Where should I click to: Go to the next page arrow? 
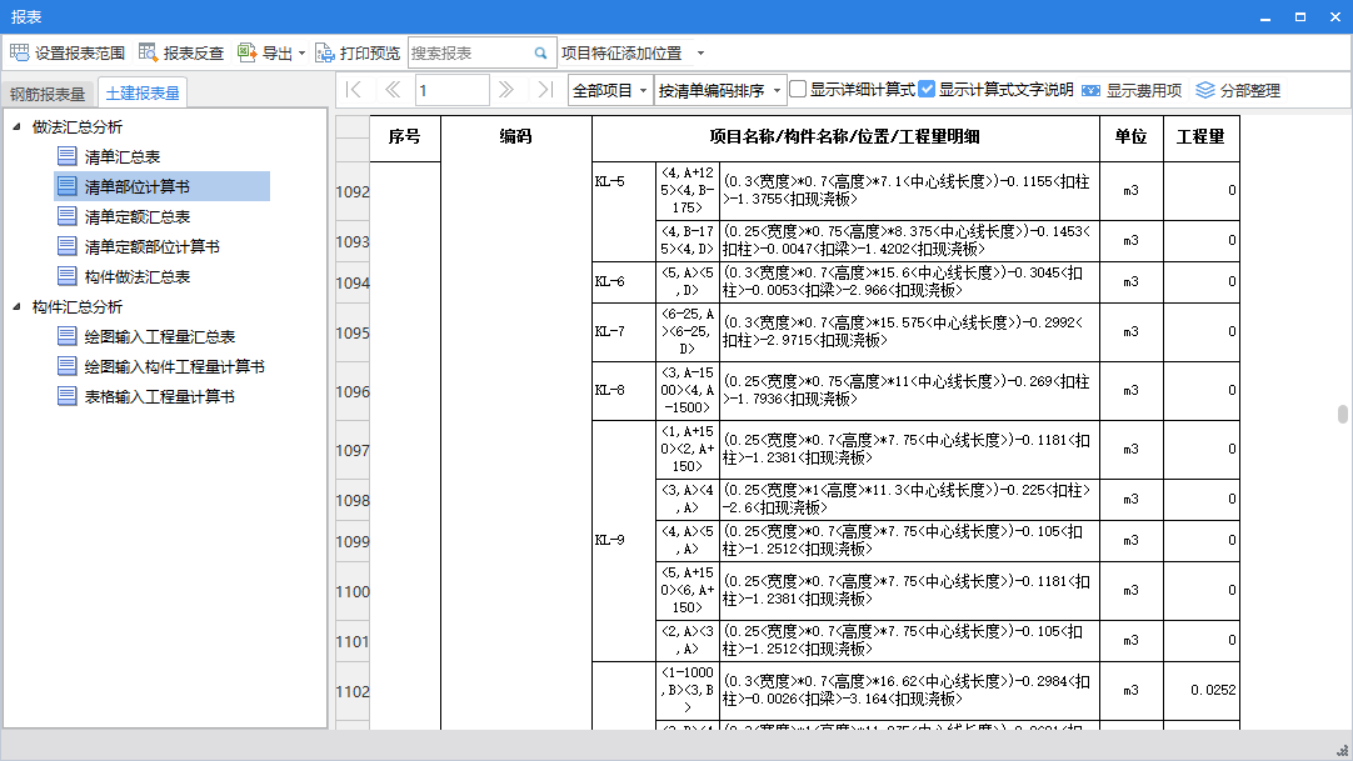point(506,90)
